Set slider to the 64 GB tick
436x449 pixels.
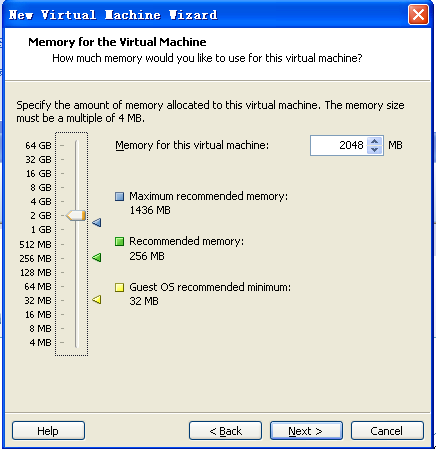[76, 145]
